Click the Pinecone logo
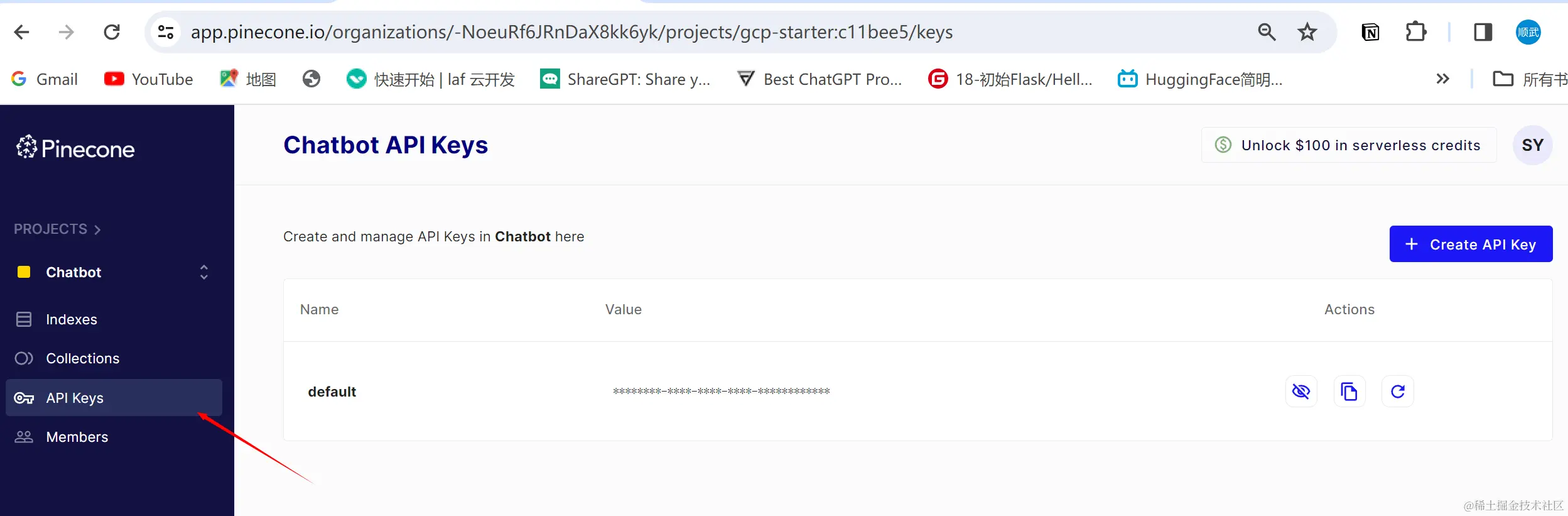The height and width of the screenshot is (516, 1568). (75, 148)
